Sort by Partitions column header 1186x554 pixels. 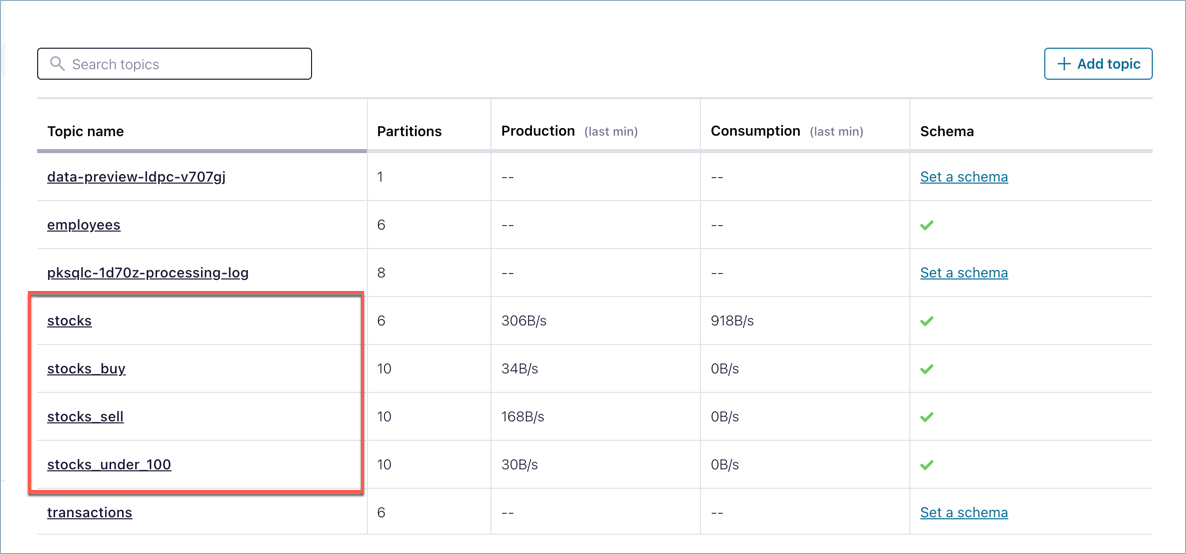409,131
